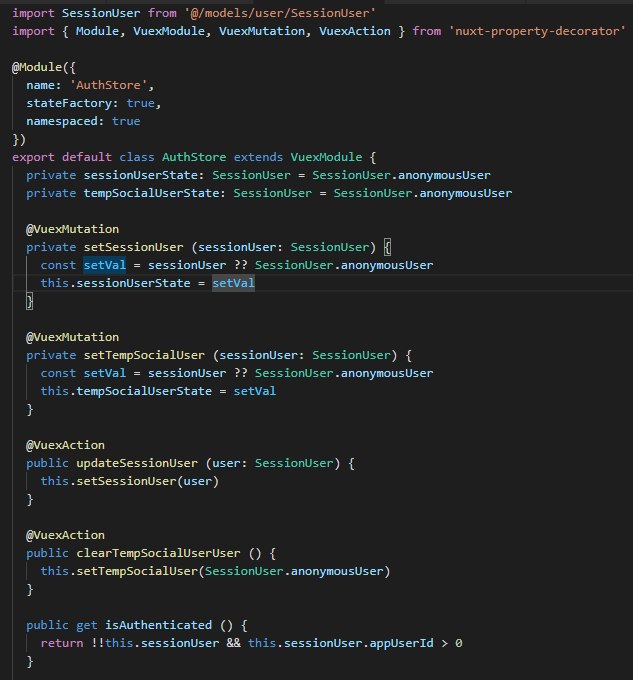Click setVal assigned to this.tempSocialUserState
This screenshot has width=633, height=680.
click(255, 391)
